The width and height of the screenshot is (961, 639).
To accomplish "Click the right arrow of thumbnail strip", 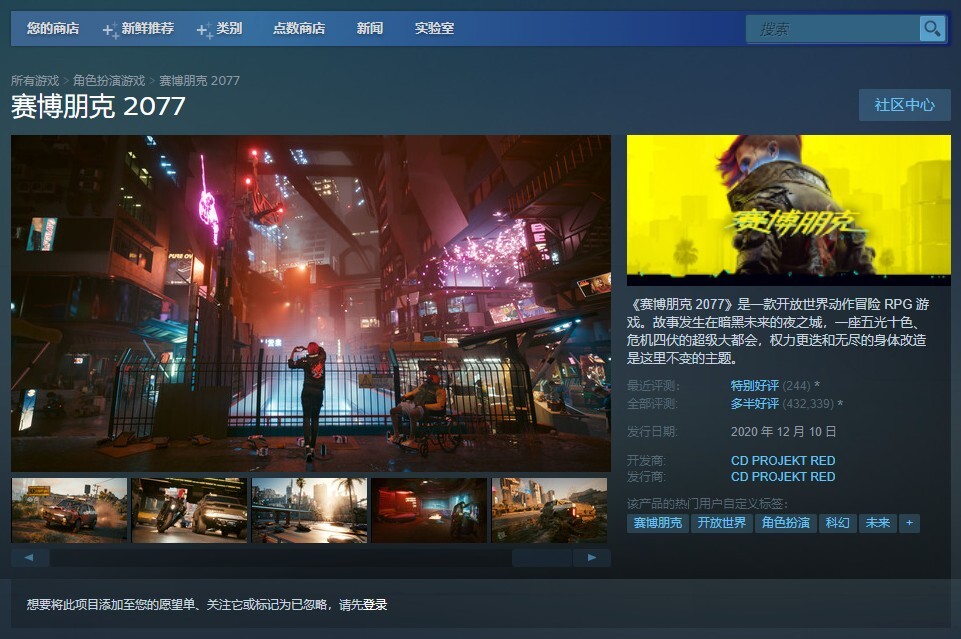I will [592, 558].
